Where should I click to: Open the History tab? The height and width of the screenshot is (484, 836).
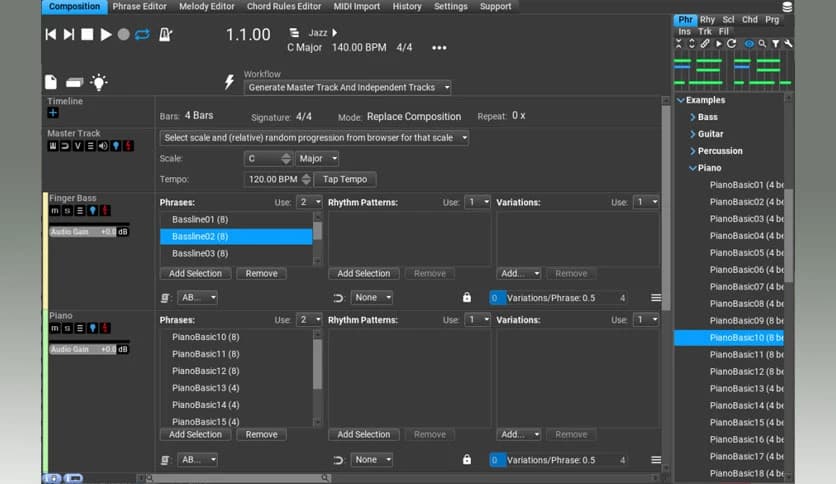pos(407,6)
